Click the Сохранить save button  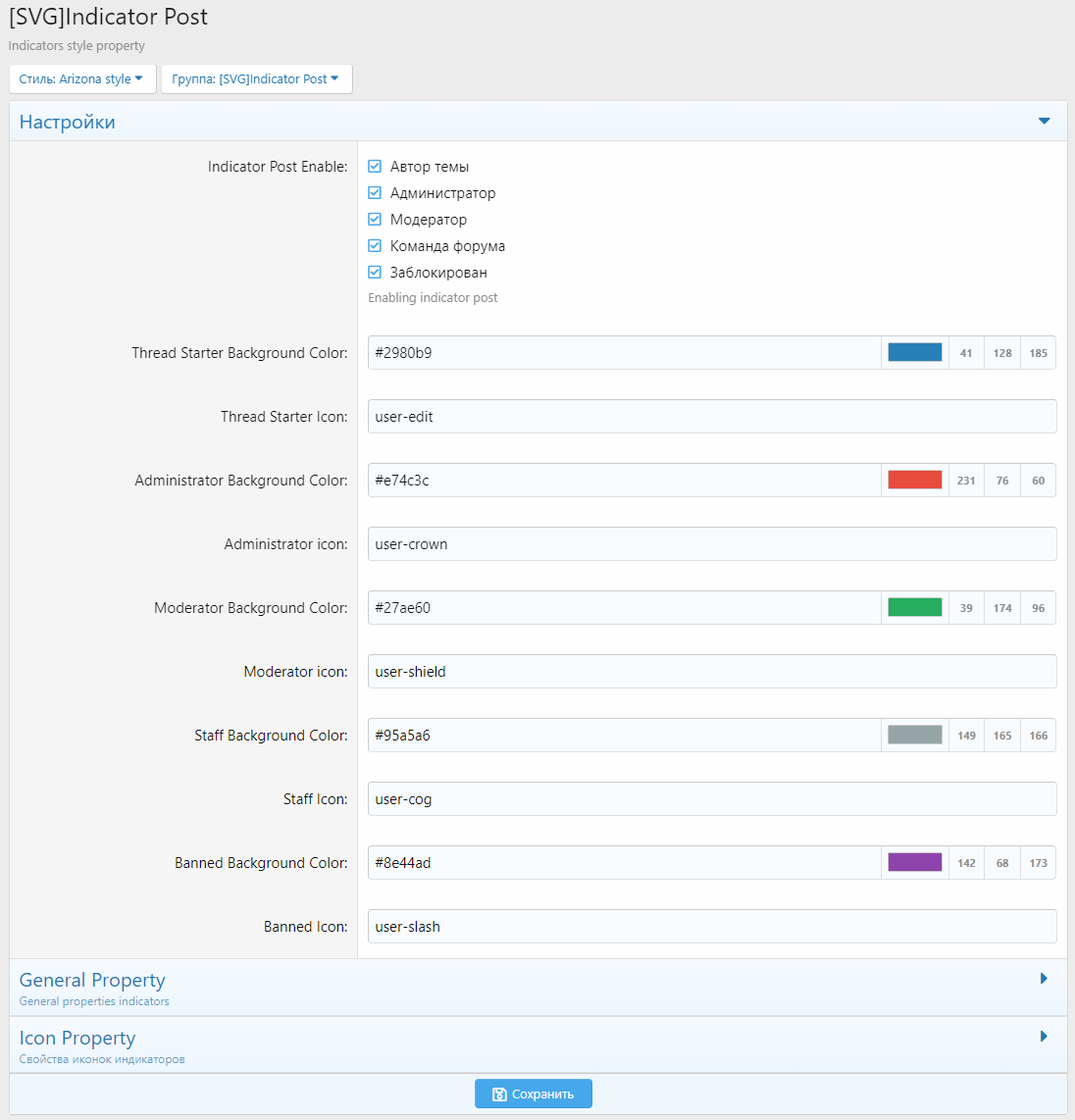click(533, 1095)
